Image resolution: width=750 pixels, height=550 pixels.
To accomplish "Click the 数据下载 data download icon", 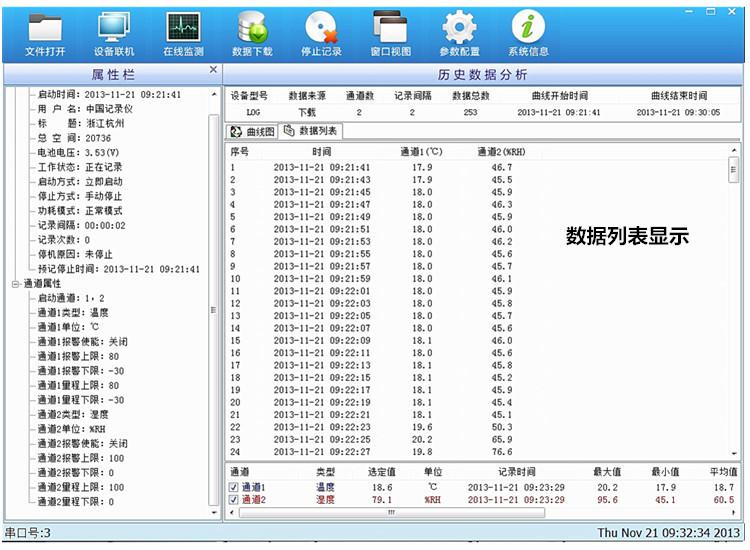I will point(251,32).
